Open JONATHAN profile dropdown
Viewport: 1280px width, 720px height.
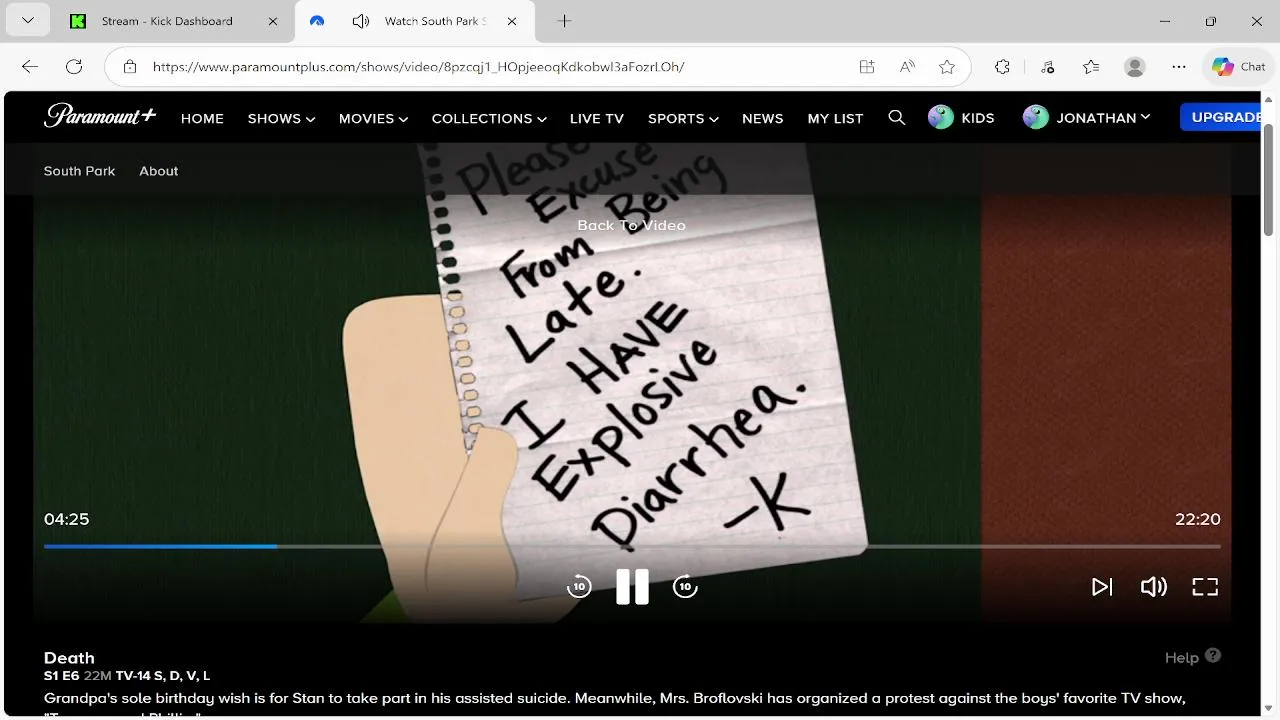click(x=1086, y=117)
